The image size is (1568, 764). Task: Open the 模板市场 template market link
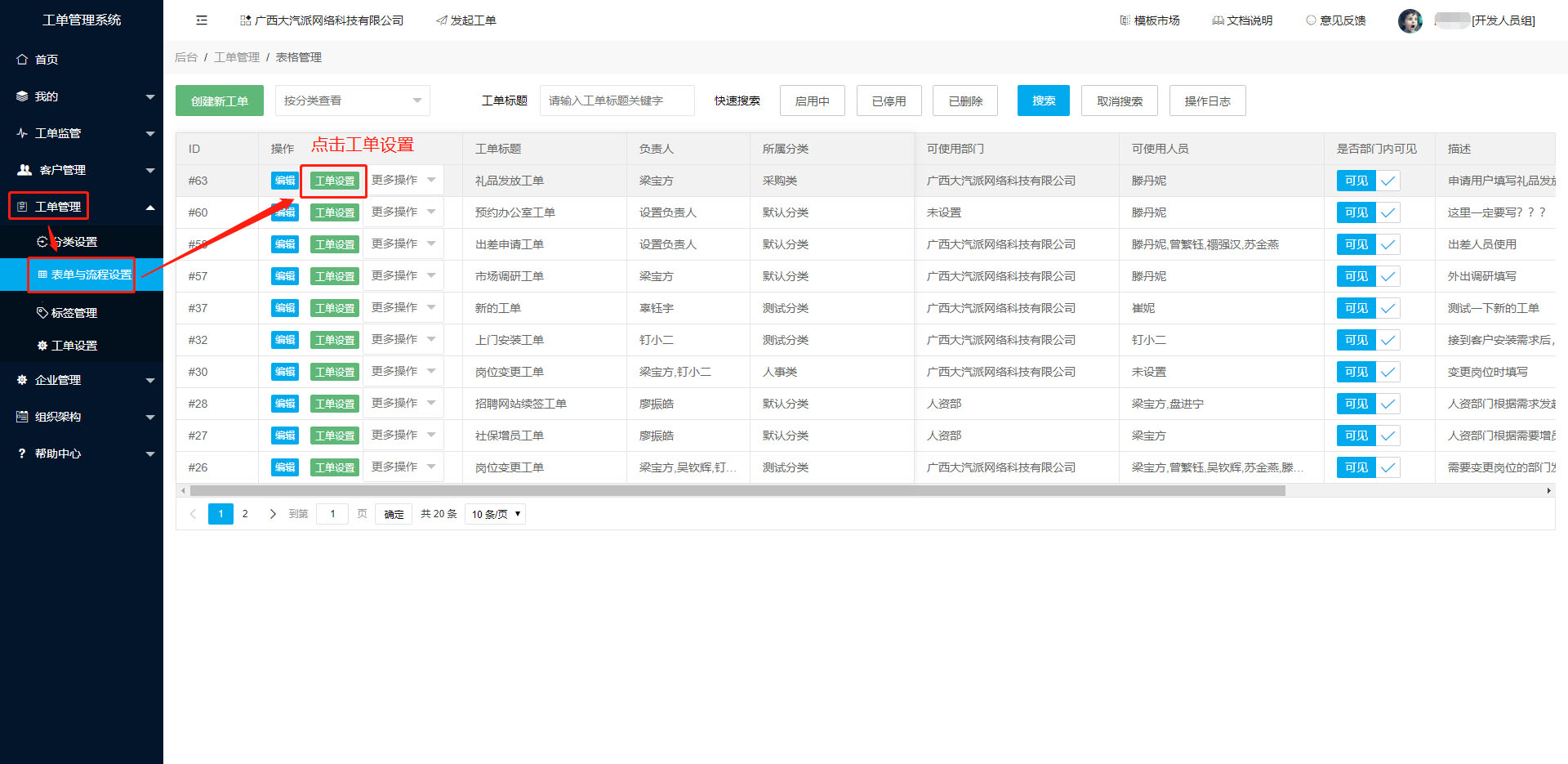click(1150, 20)
